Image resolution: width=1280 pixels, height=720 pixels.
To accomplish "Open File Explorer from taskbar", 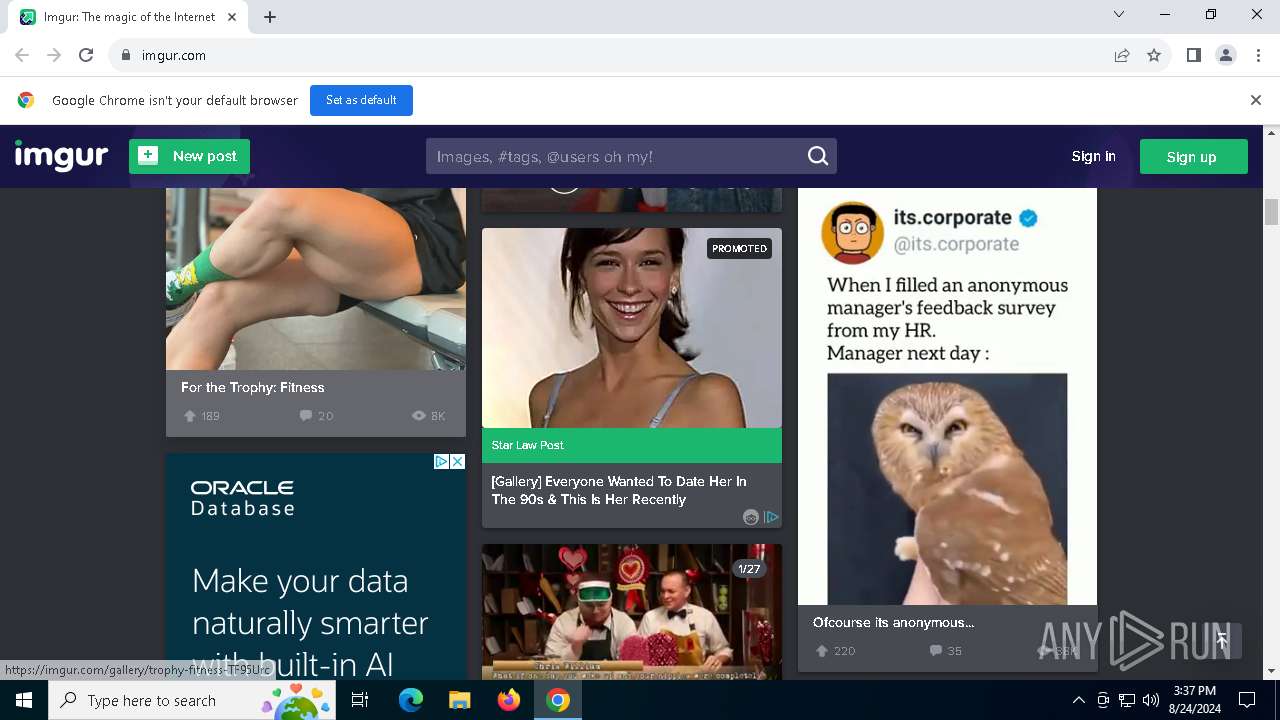I will coord(459,700).
